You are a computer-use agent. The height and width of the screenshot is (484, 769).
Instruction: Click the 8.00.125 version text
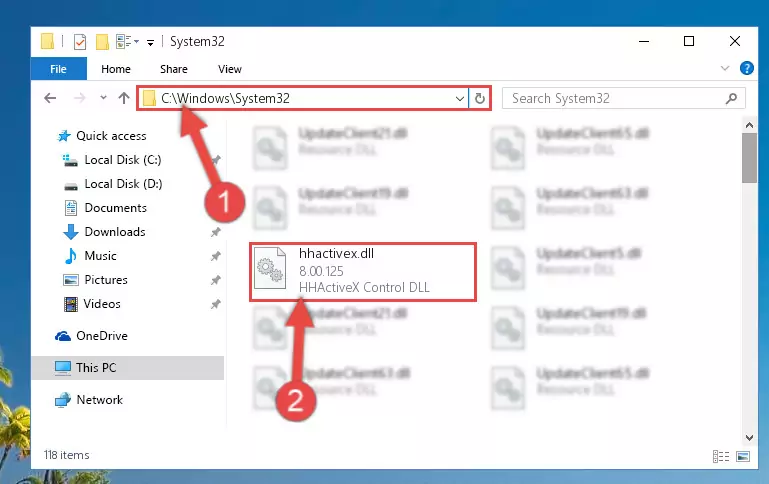[x=321, y=271]
